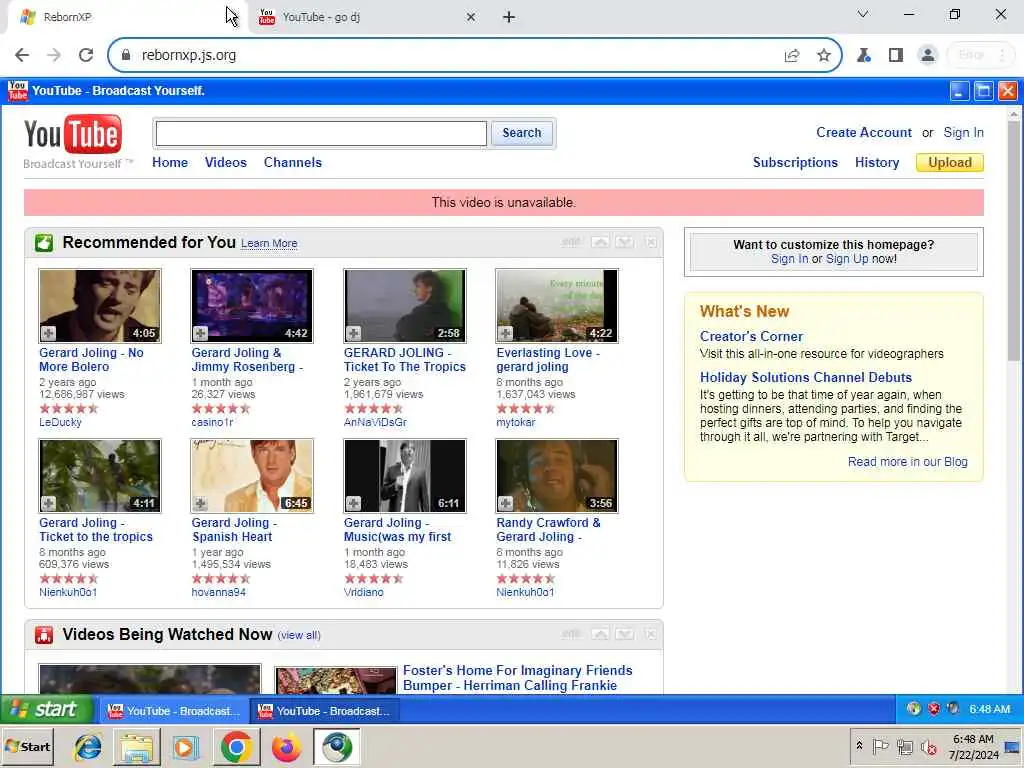Click the volume muted icon in system tray

[928, 746]
